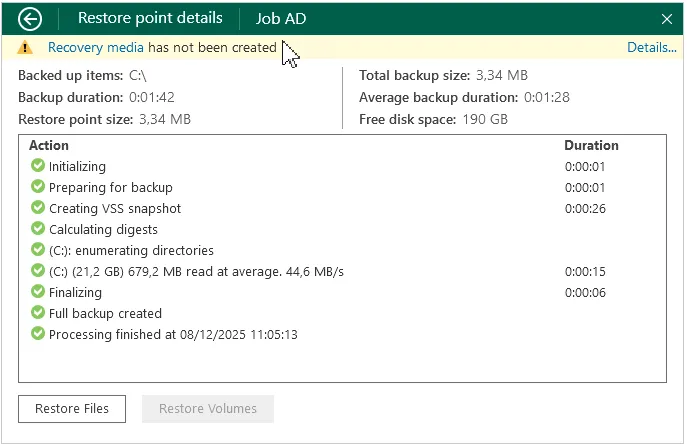The width and height of the screenshot is (687, 446).
Task: Click the Job AD title label
Action: point(281,18)
